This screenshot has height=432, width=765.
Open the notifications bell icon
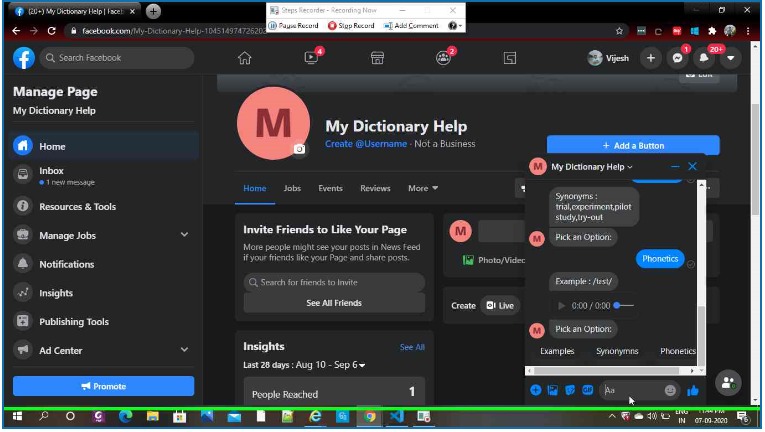(x=704, y=58)
